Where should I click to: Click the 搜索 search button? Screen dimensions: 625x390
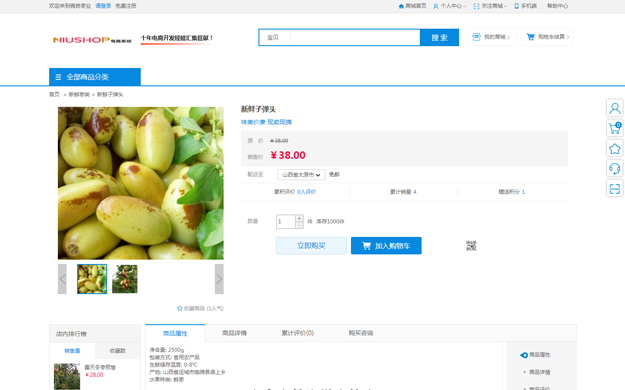(x=439, y=37)
